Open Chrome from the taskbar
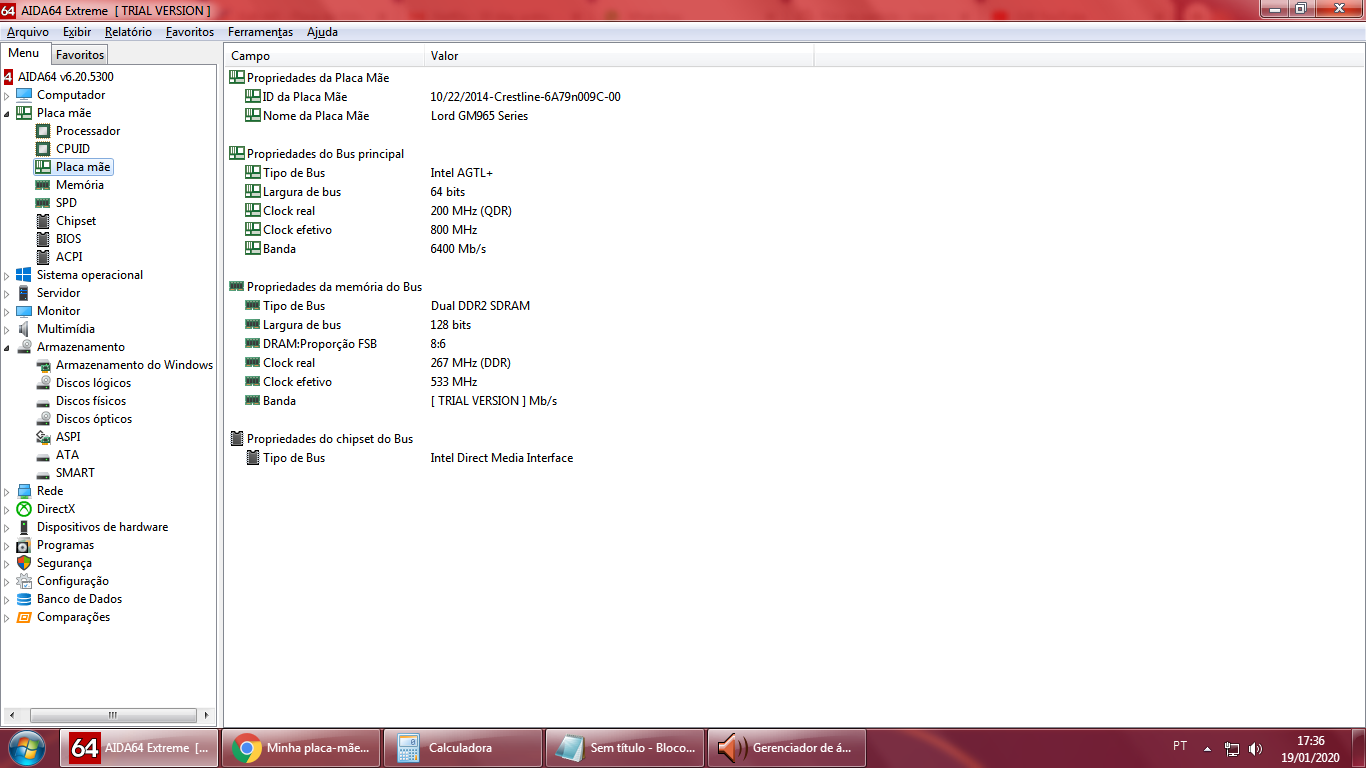Viewport: 1366px width, 768px height. pos(300,748)
